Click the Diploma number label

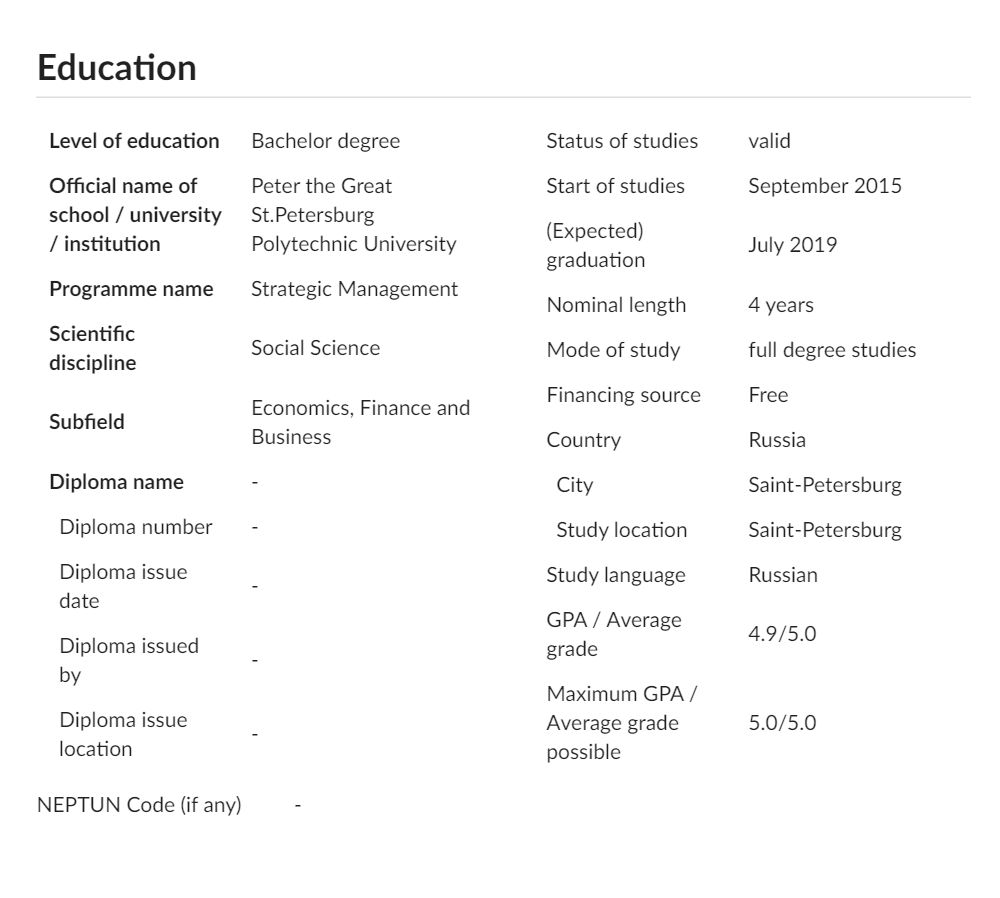pos(135,527)
